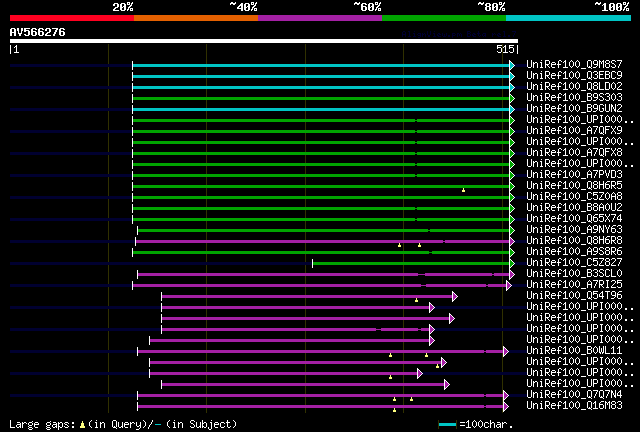The height and width of the screenshot is (432, 640).
Task: Select the red 20% identity color segment
Action: (72, 18)
